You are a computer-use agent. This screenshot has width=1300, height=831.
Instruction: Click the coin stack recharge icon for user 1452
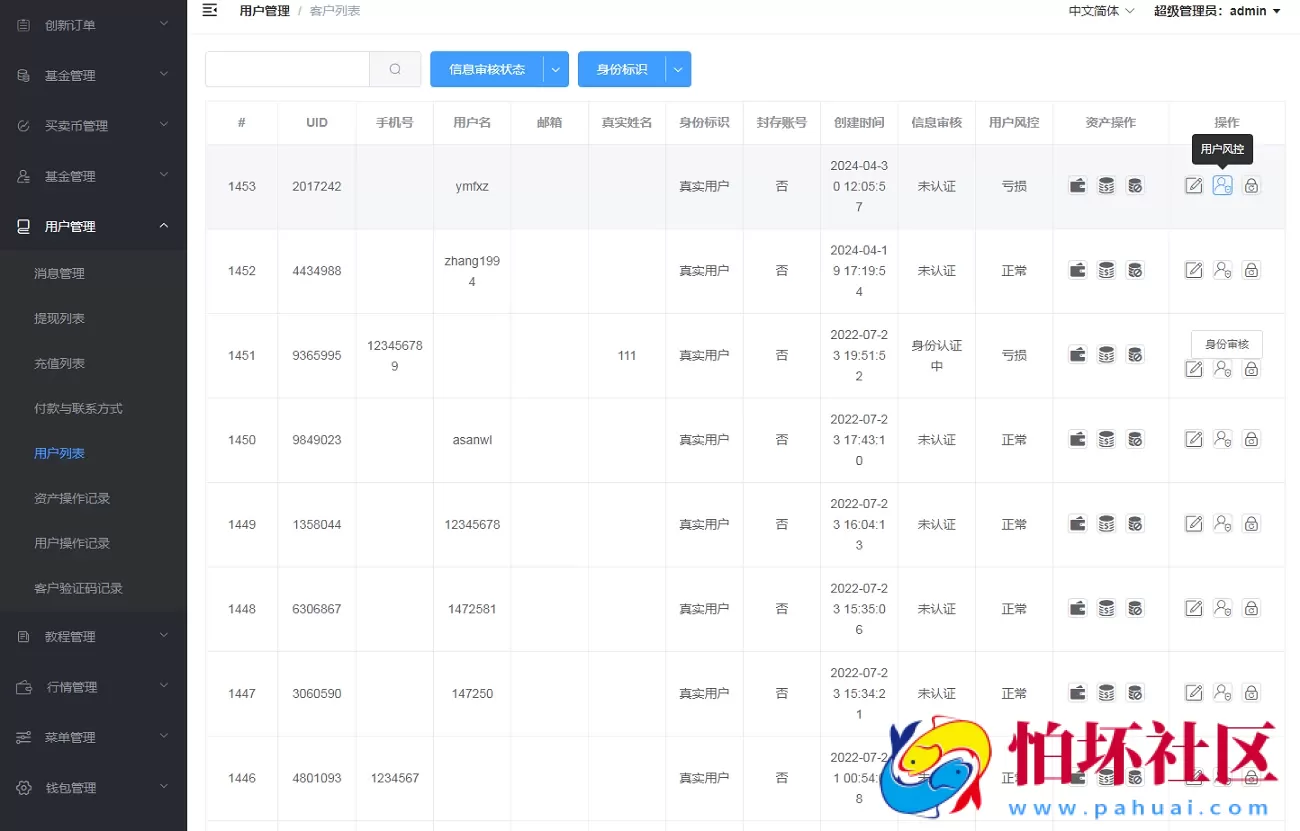(x=1107, y=270)
